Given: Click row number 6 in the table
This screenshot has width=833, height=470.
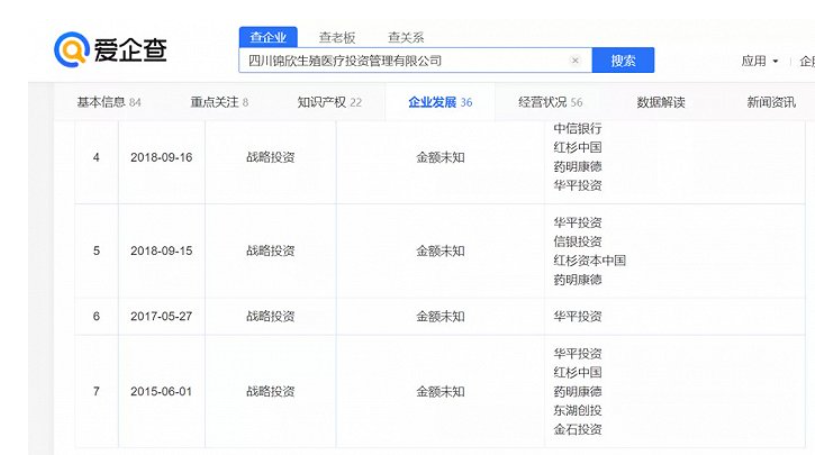Looking at the screenshot, I should pos(96,316).
